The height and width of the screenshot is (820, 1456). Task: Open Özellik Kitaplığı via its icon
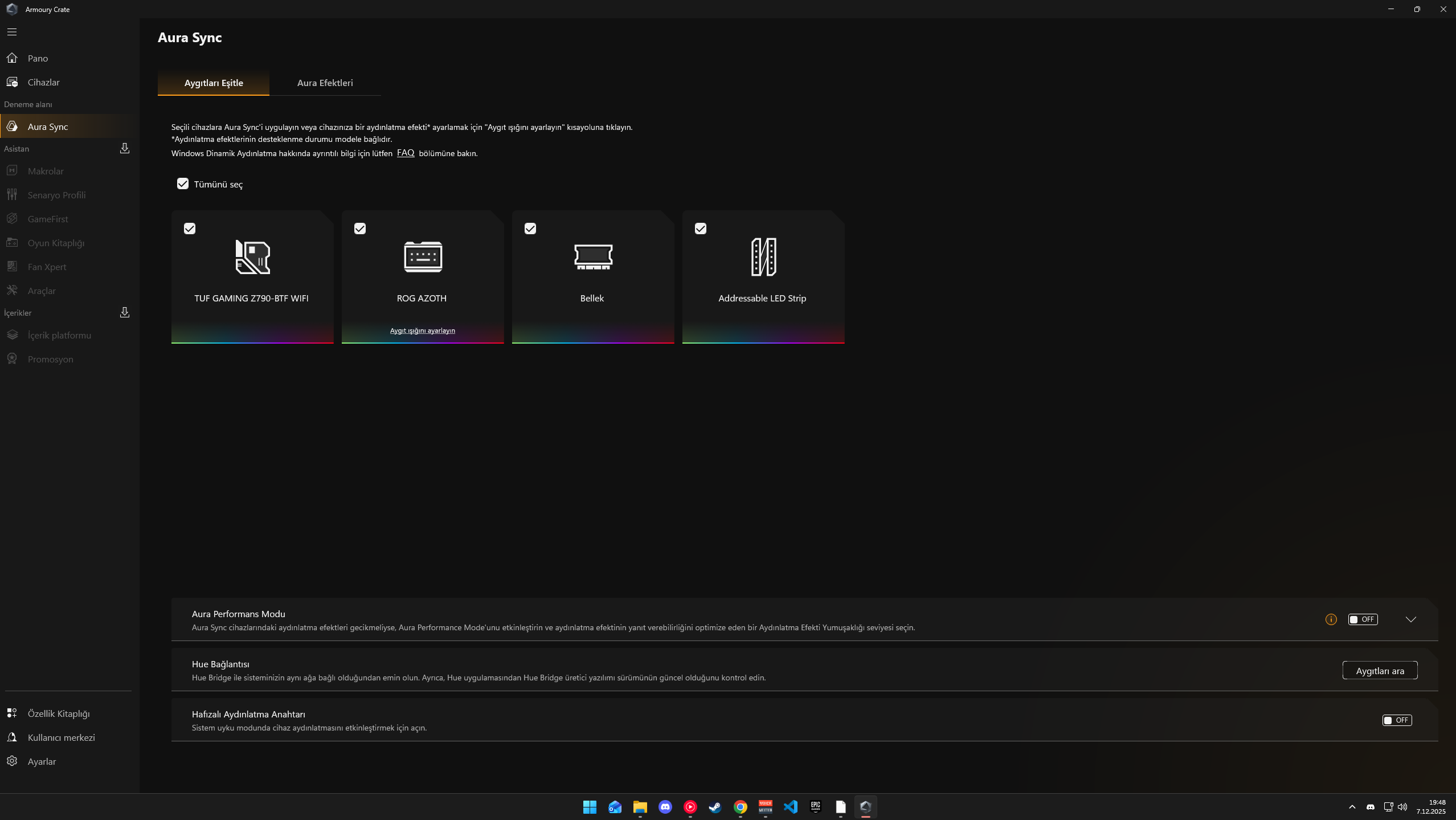[x=12, y=713]
